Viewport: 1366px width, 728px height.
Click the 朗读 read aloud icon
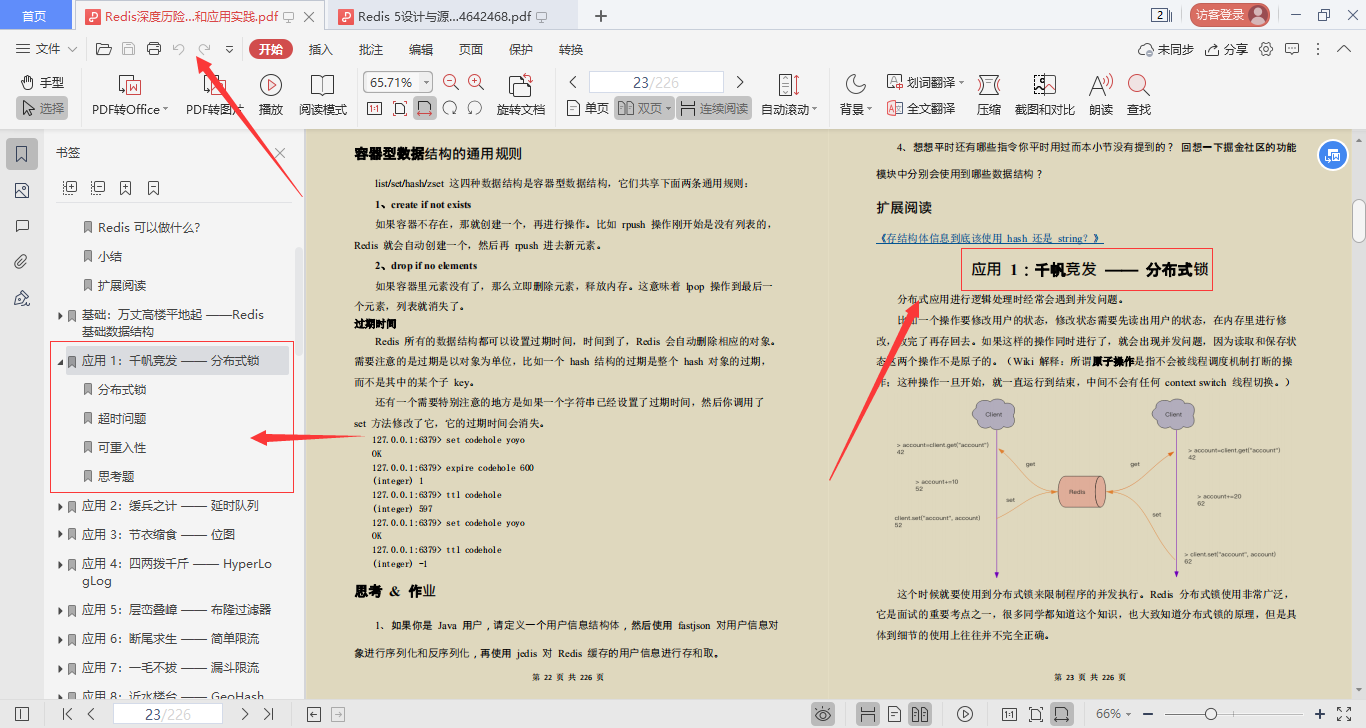[1101, 95]
